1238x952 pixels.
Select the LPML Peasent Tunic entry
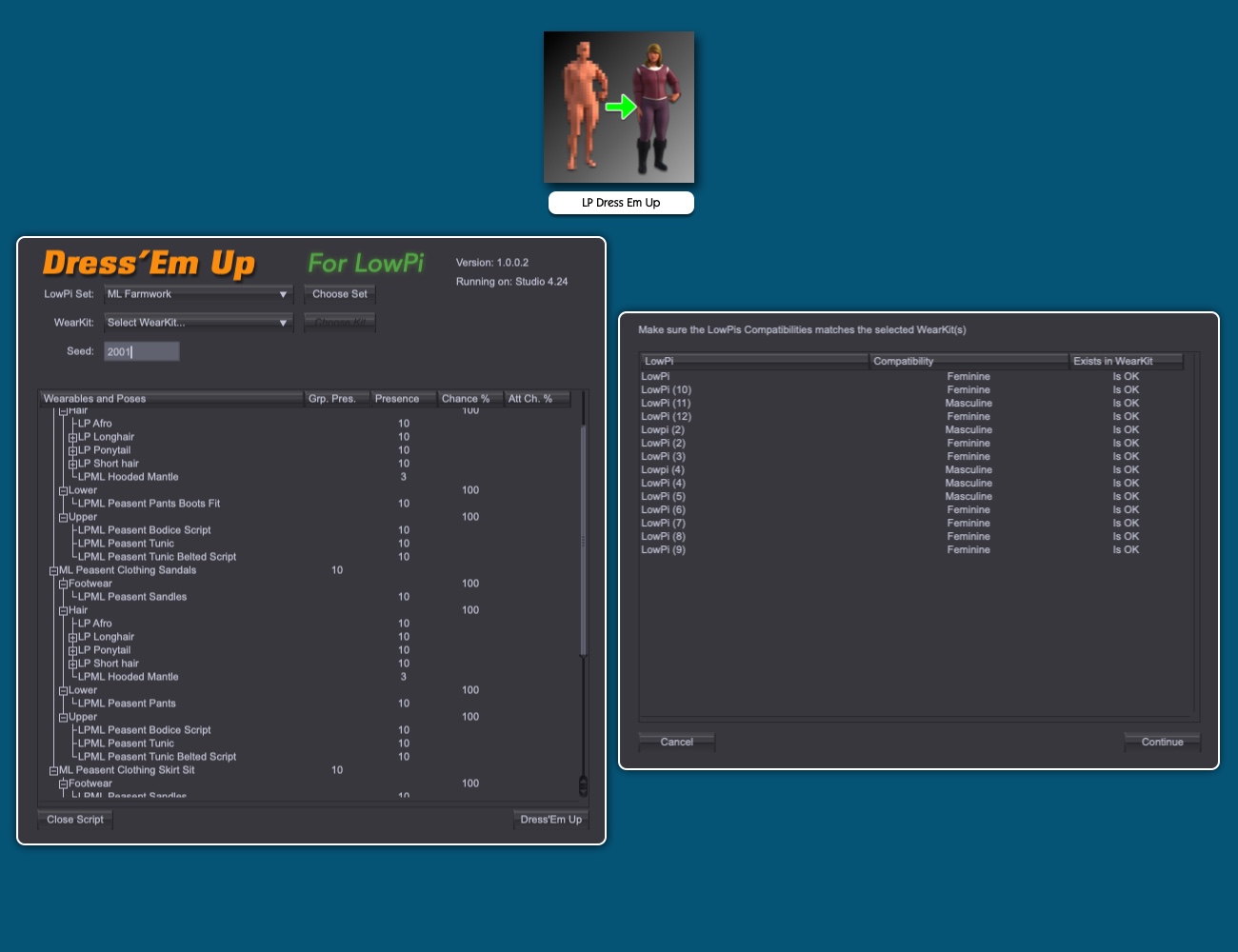[x=126, y=543]
